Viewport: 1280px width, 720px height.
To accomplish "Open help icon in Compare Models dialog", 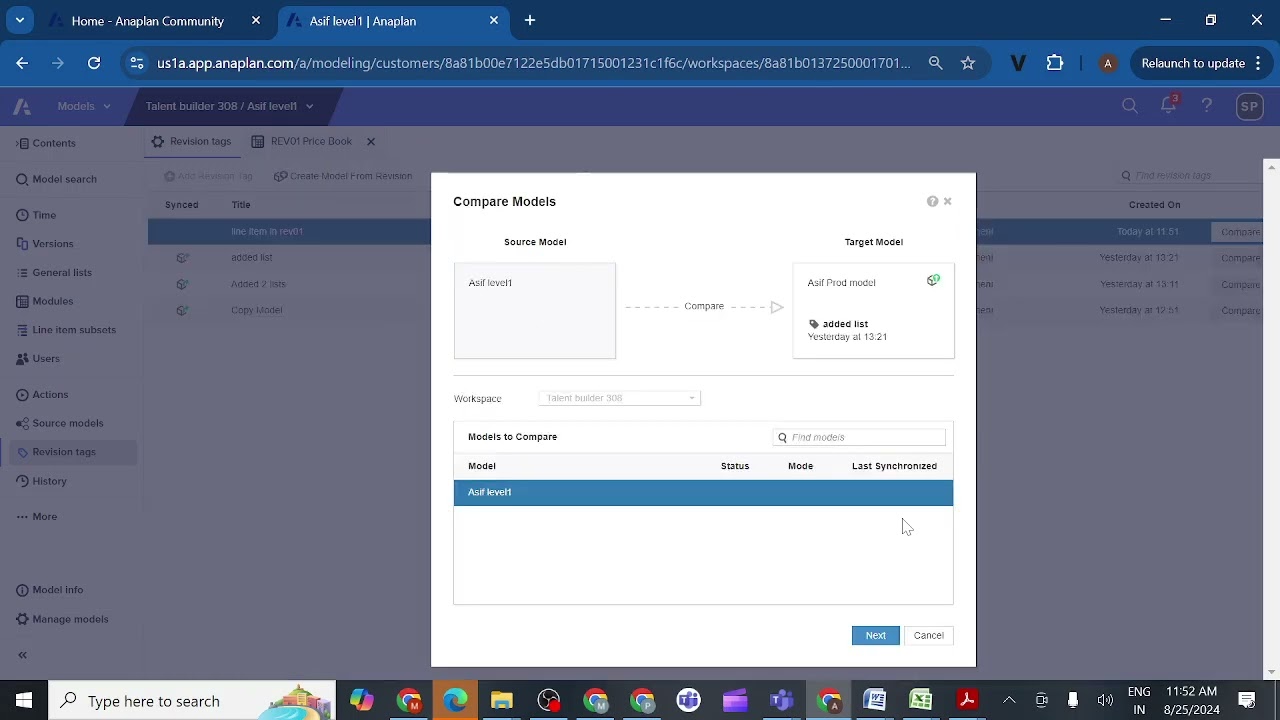I will tap(932, 201).
